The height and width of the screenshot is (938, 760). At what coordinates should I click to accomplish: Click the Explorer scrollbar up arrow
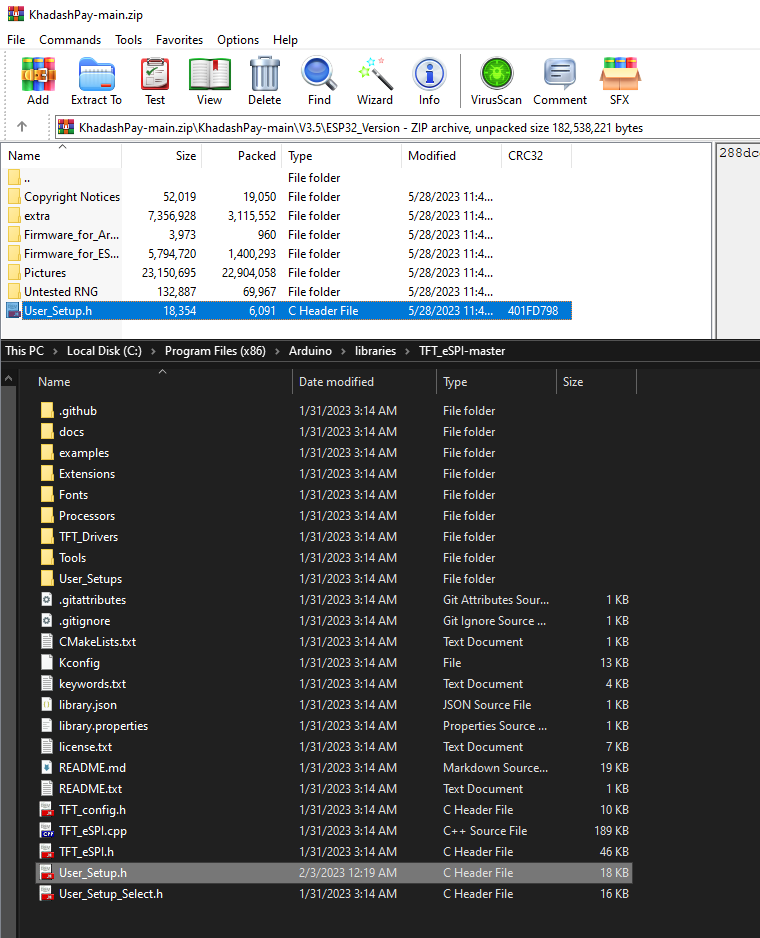click(x=8, y=378)
